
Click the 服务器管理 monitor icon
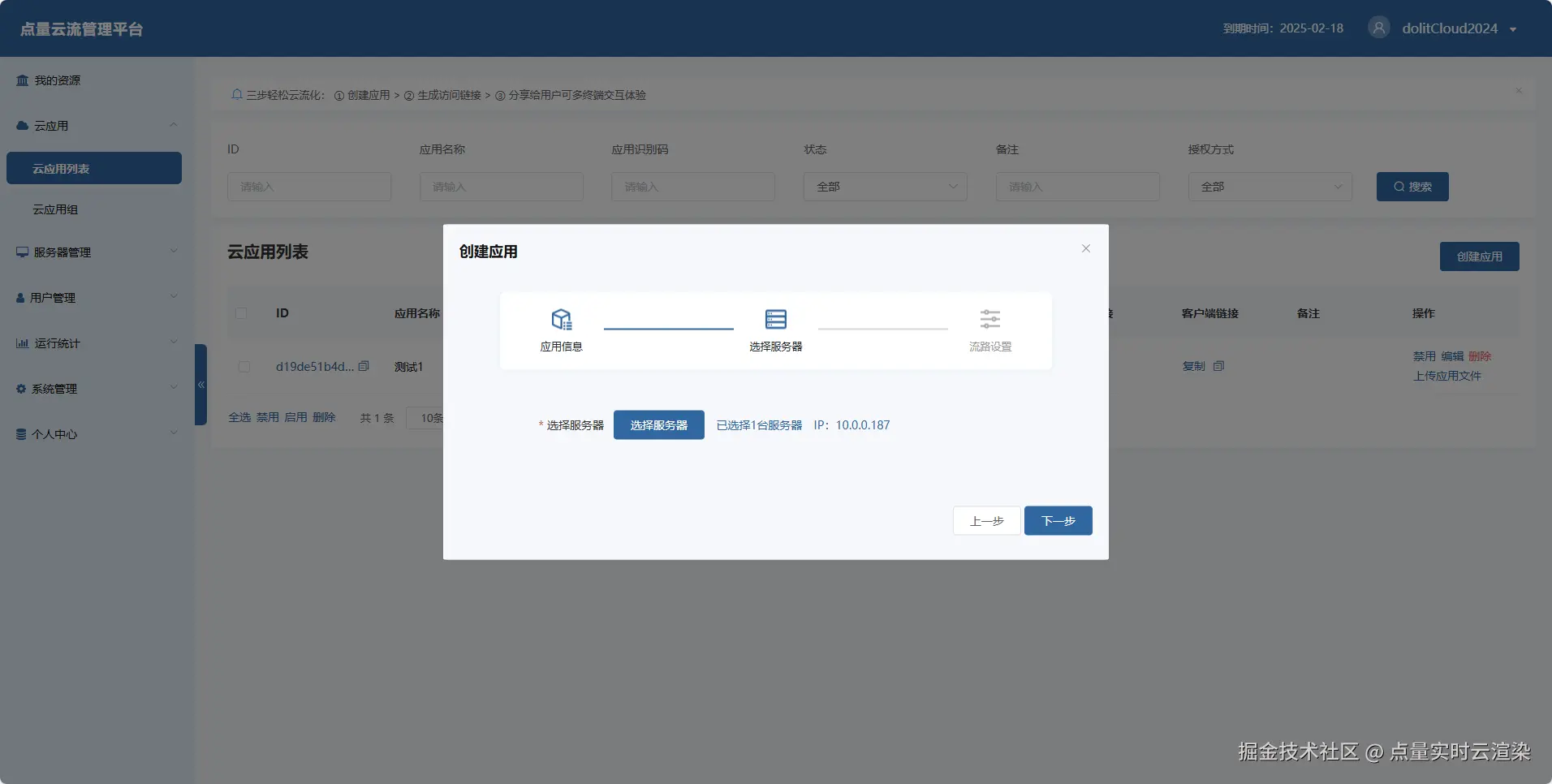23,252
